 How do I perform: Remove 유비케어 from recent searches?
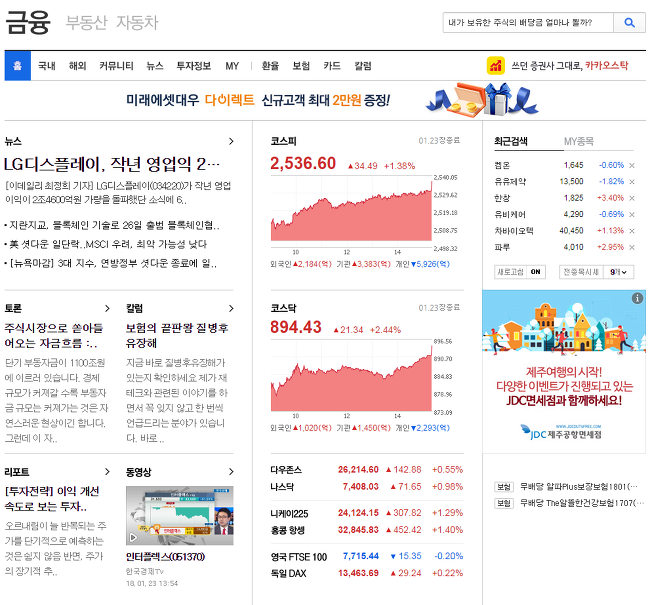632,214
